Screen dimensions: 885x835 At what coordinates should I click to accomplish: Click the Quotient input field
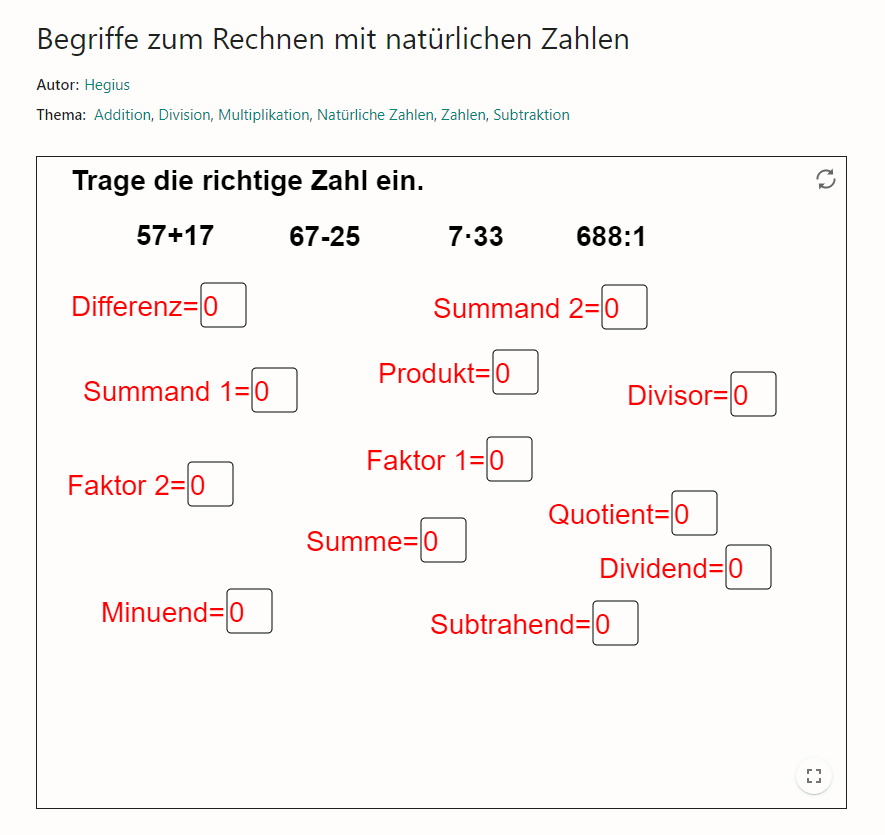pos(694,514)
